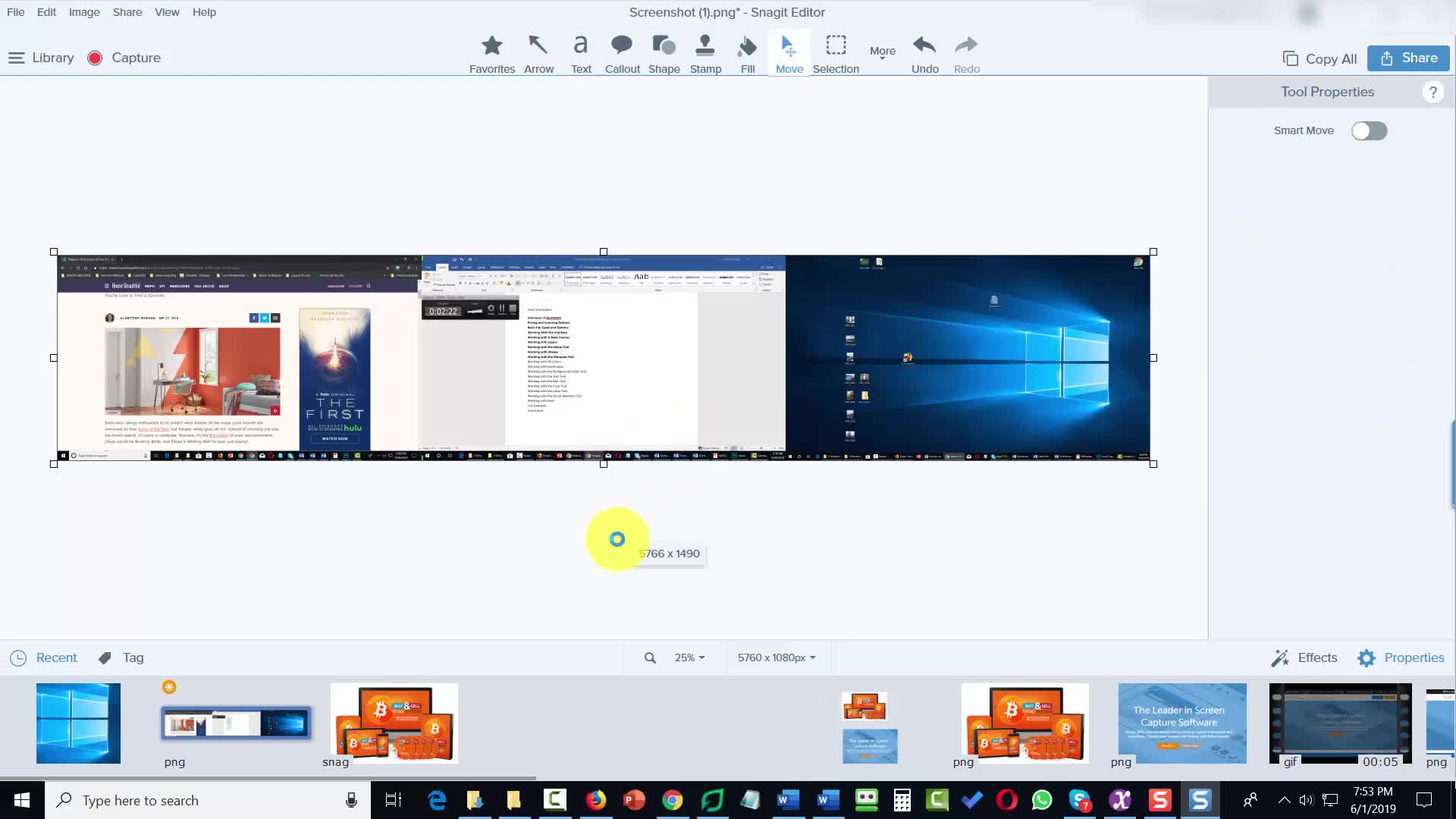Click the Copy All button
Screen dimensions: 1456x819
1319,58
